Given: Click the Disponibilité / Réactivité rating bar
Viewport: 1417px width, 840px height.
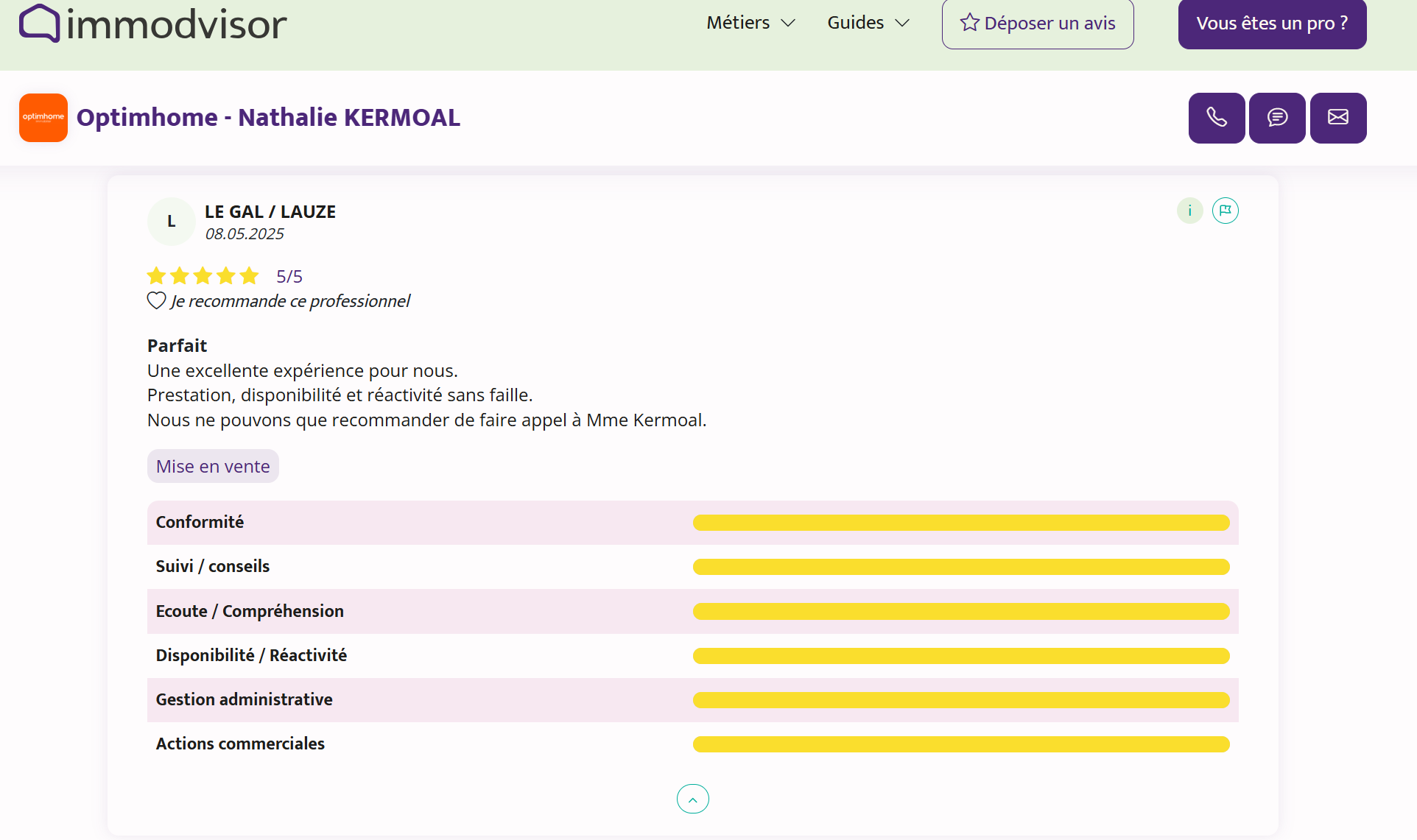Looking at the screenshot, I should [x=960, y=655].
